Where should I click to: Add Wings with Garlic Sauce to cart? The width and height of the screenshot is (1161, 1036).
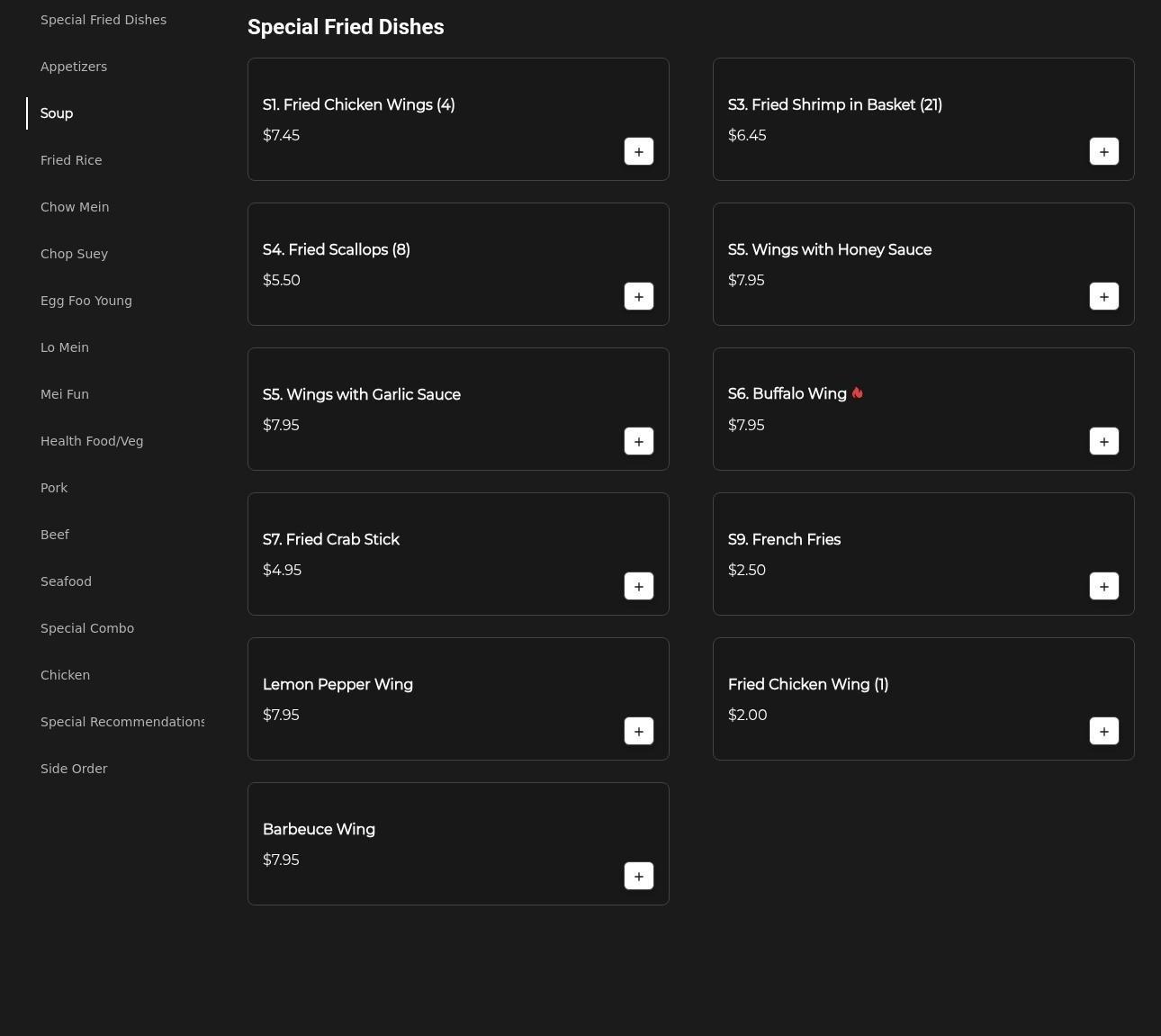point(638,441)
